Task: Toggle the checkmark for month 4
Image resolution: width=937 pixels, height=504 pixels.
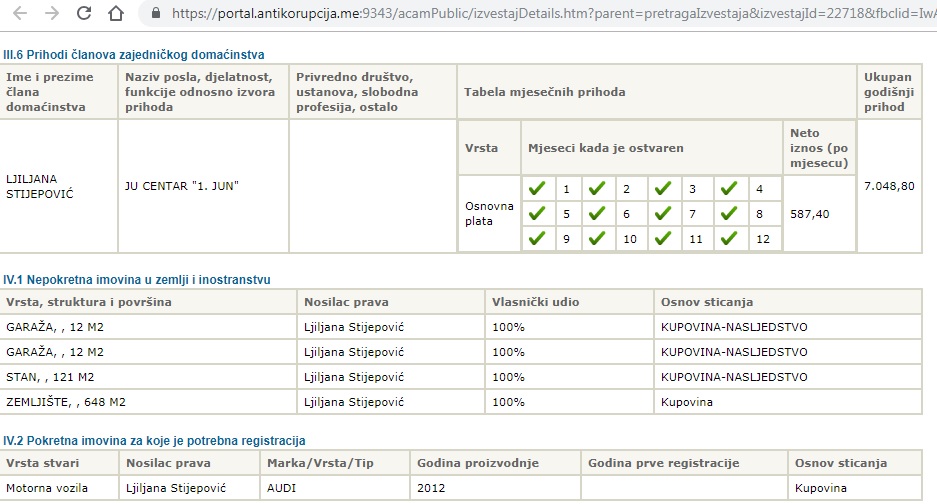Action: point(730,188)
